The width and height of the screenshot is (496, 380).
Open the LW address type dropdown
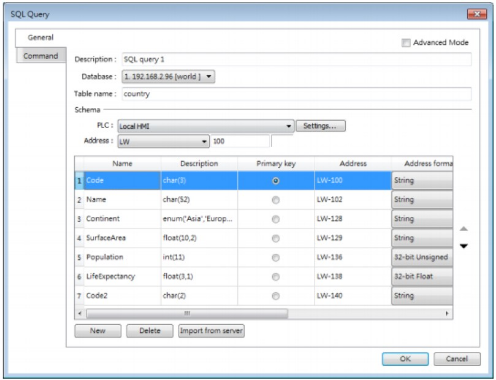coord(163,142)
